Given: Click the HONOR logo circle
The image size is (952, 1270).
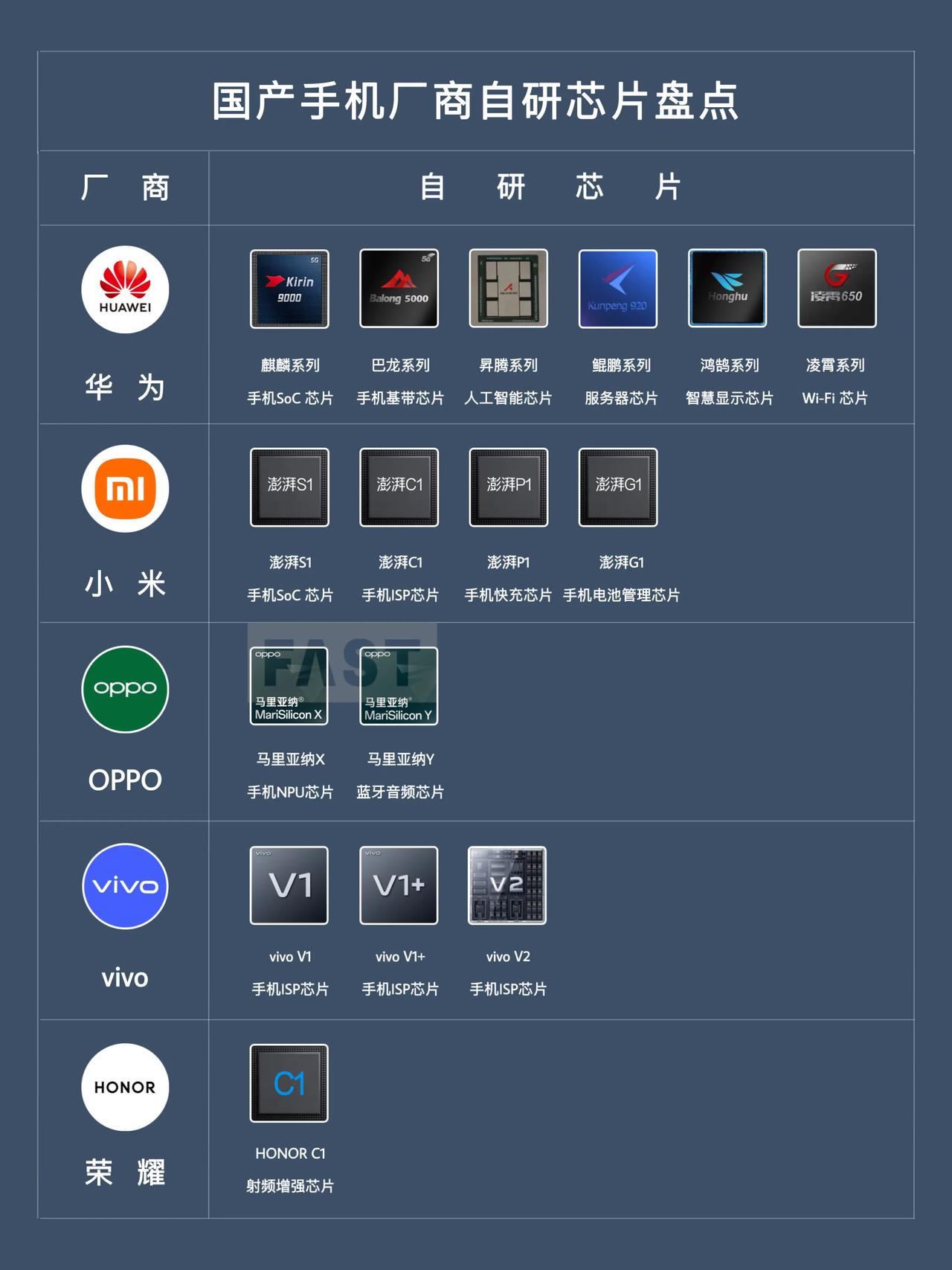Looking at the screenshot, I should [x=125, y=1087].
